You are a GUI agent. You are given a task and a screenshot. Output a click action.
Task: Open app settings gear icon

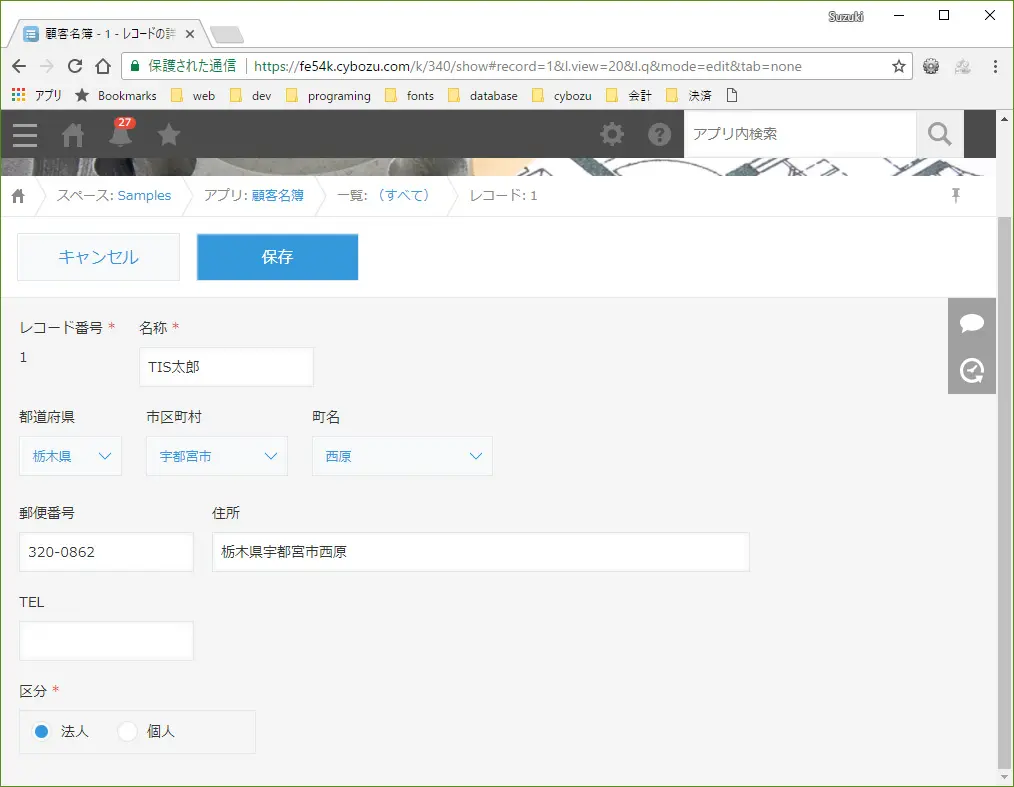coord(612,135)
